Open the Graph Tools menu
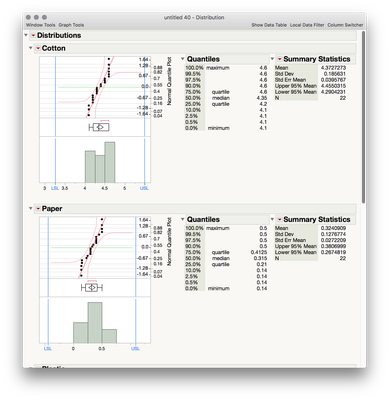Viewport: 389px width, 400px height. click(71, 25)
